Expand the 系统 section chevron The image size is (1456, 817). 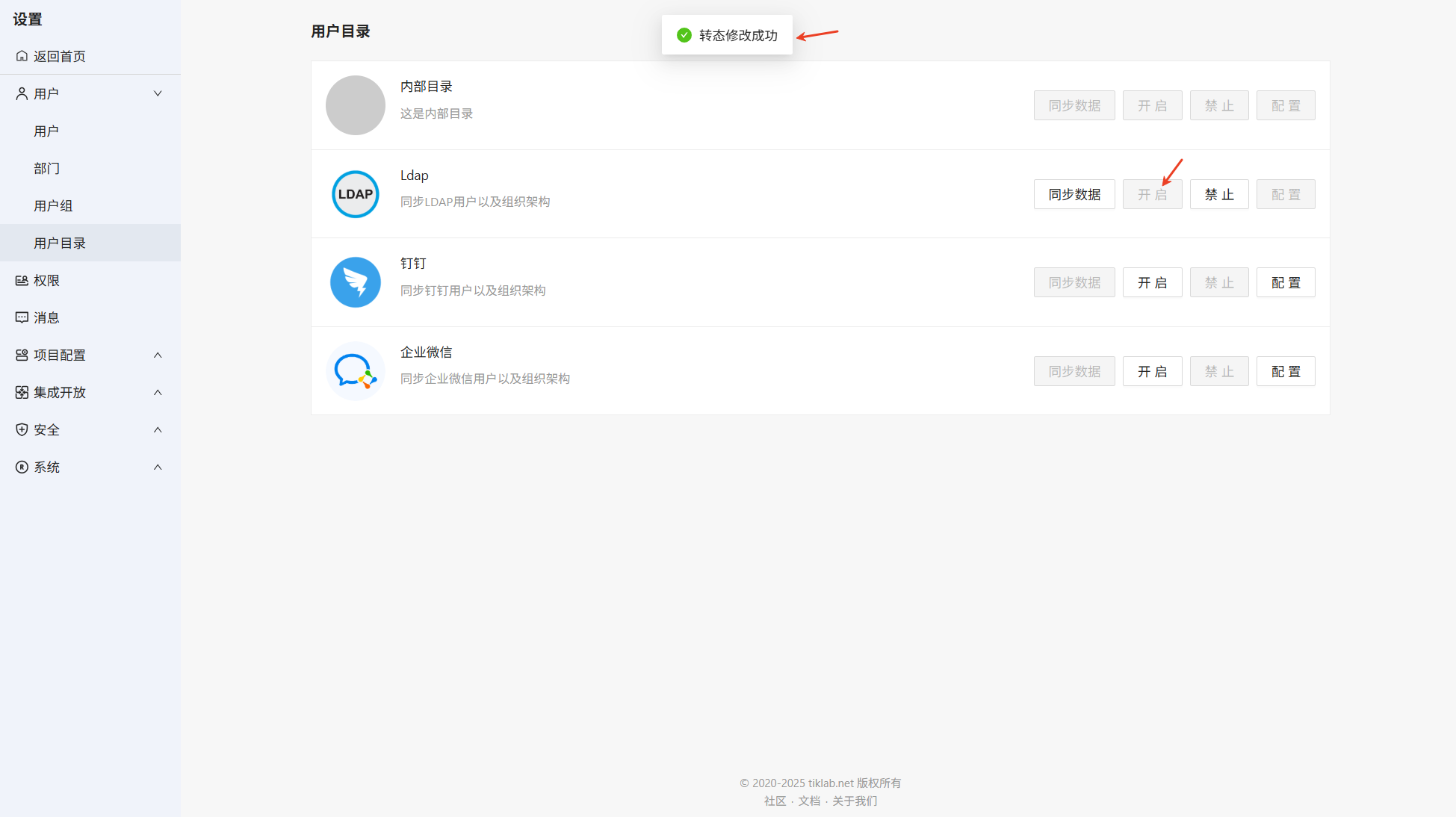coord(158,467)
